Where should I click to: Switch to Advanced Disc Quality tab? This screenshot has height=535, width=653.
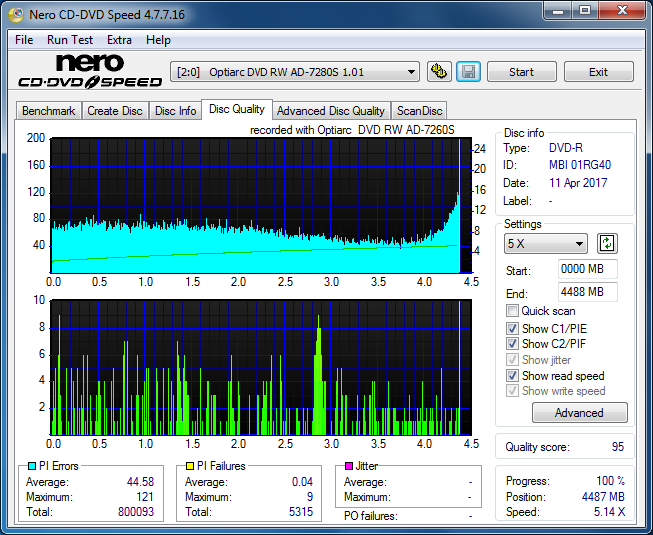coord(331,111)
